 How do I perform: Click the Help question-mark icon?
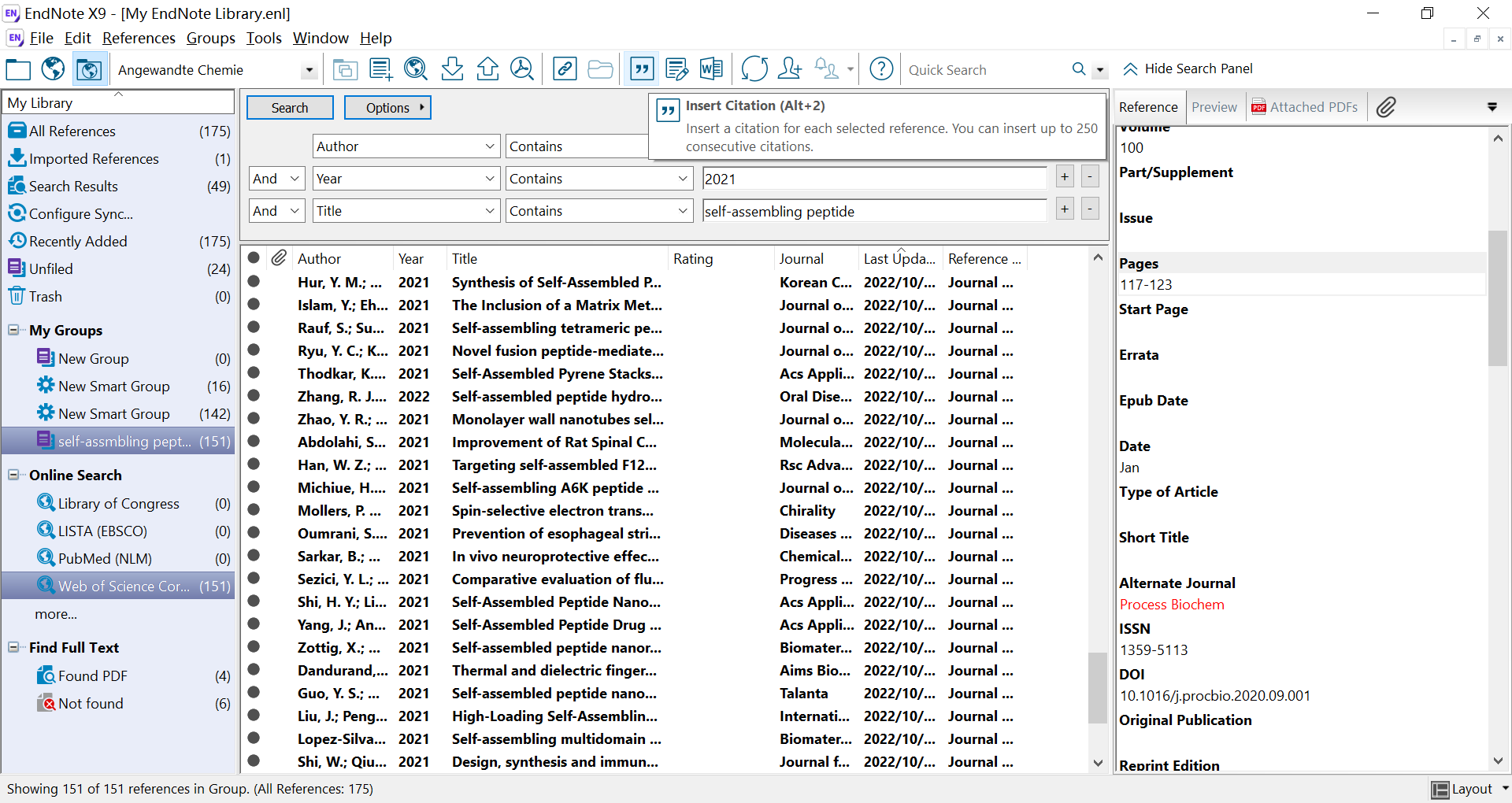(x=881, y=69)
